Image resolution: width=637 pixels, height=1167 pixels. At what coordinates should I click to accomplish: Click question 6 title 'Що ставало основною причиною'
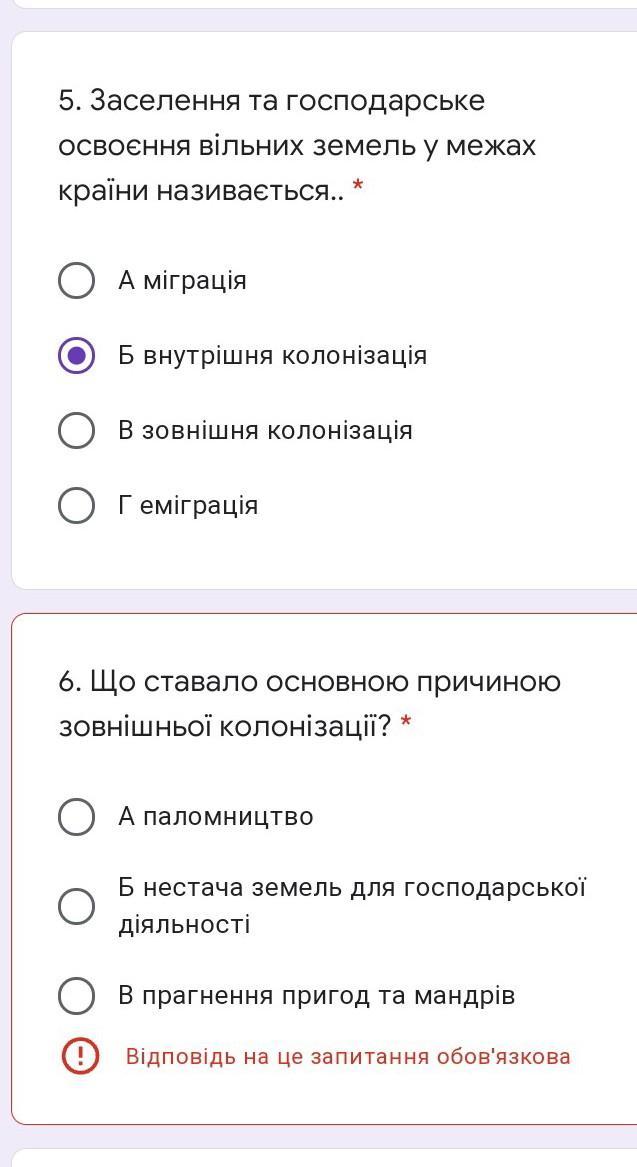(310, 682)
